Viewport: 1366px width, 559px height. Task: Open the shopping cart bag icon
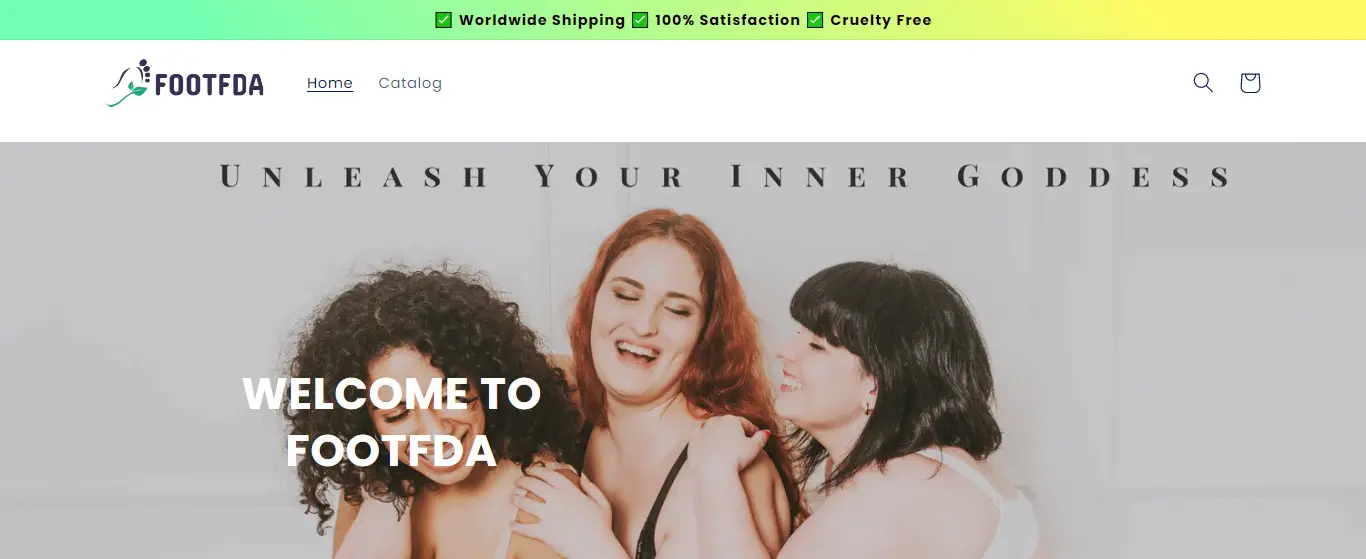1250,83
